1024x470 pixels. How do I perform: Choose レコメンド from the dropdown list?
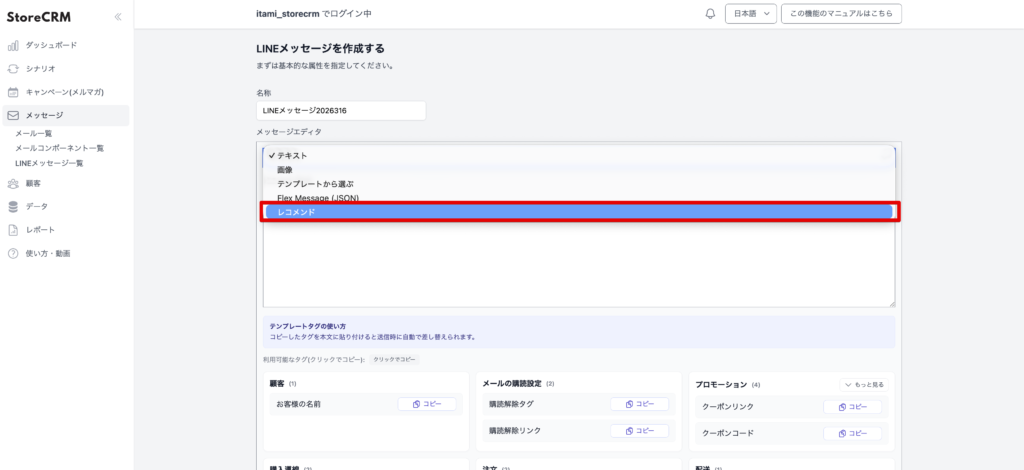(x=580, y=212)
